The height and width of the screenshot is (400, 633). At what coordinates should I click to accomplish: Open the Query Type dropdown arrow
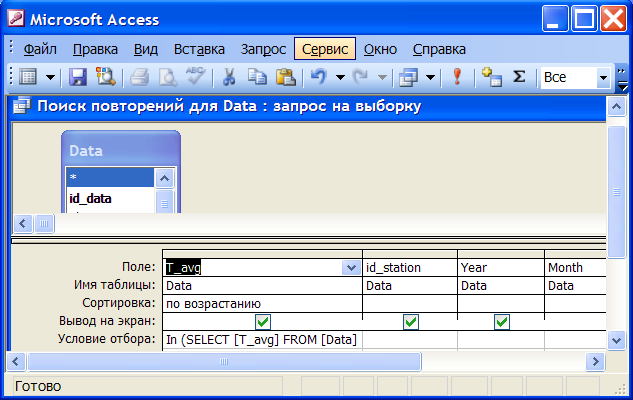(x=430, y=77)
